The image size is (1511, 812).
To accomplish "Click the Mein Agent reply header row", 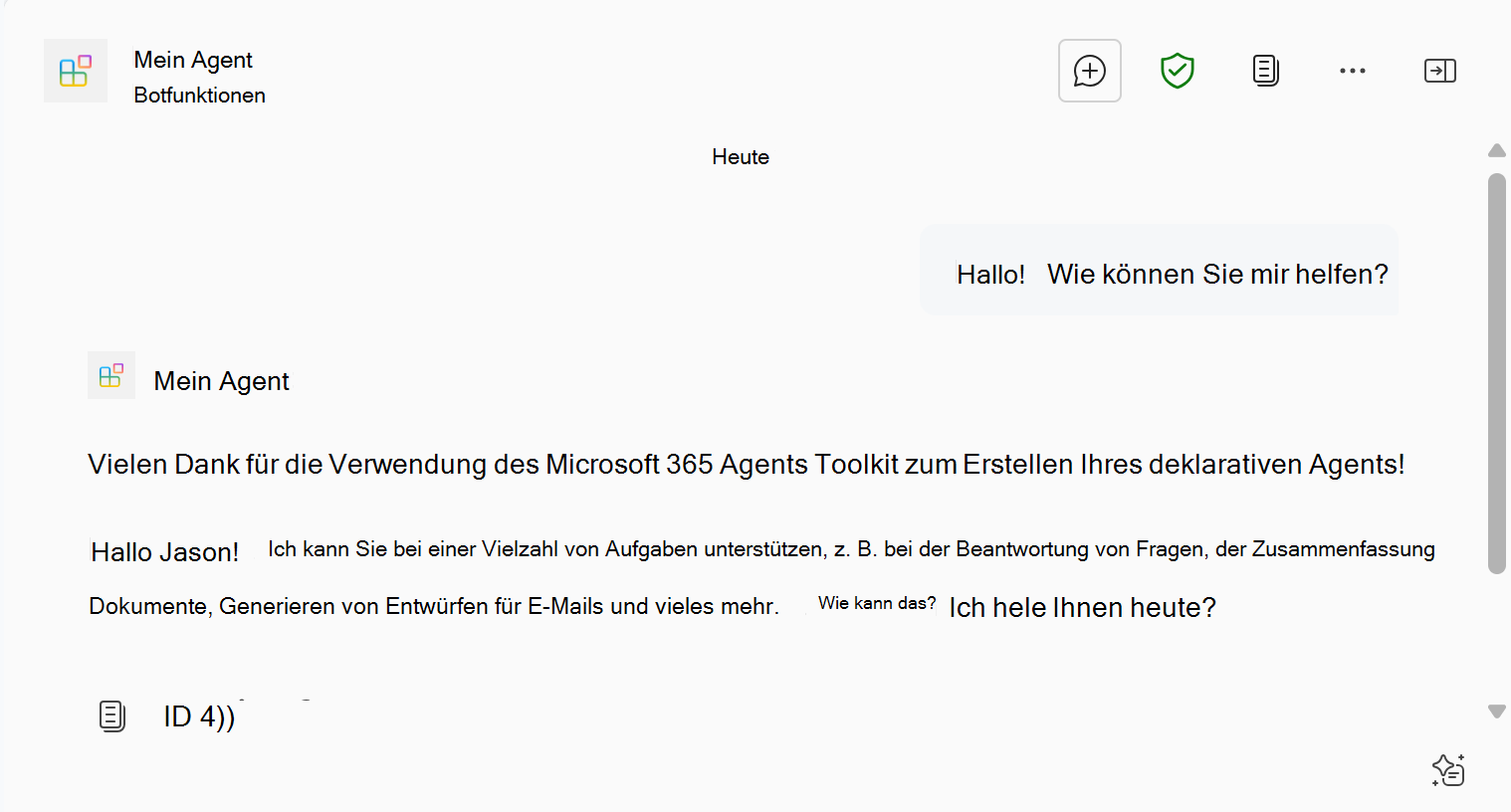I will click(x=221, y=380).
